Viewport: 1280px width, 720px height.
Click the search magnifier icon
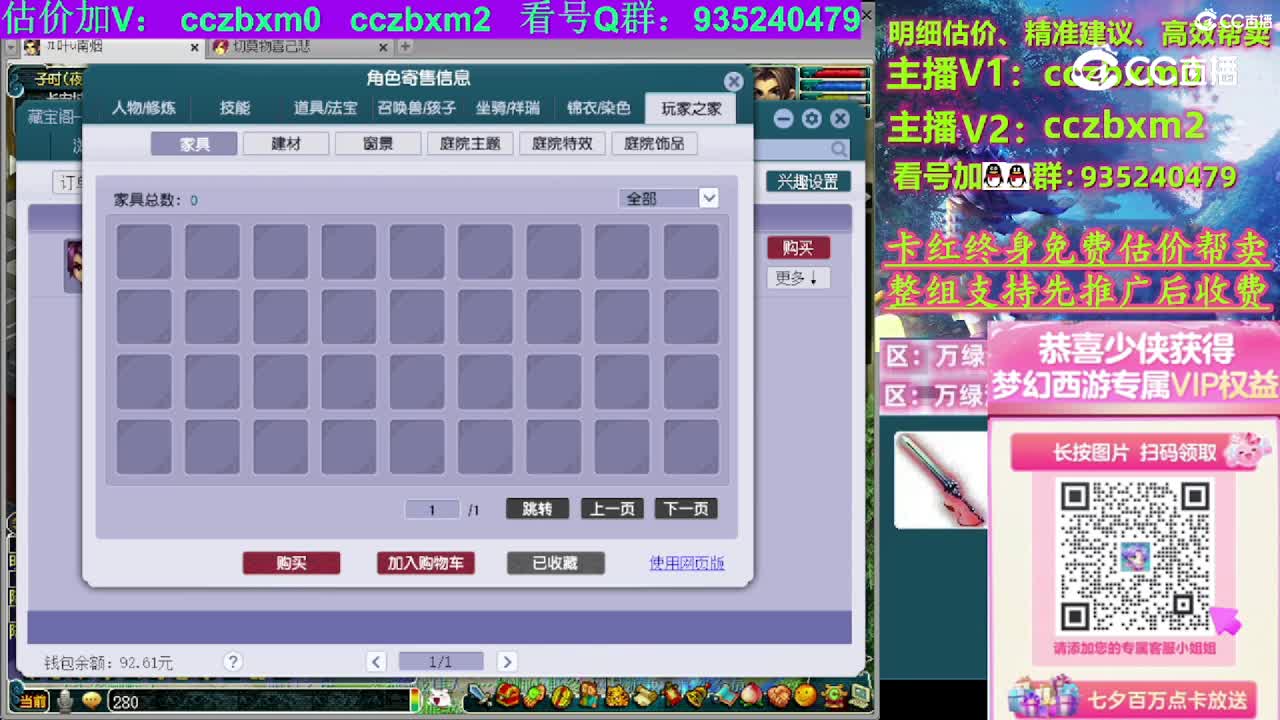[x=839, y=149]
